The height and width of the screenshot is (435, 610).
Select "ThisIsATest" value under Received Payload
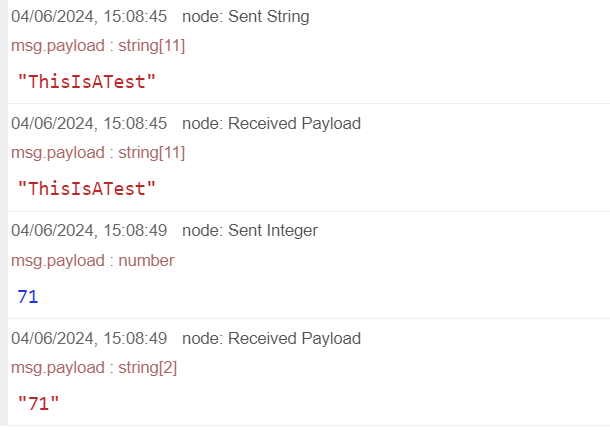(x=87, y=188)
